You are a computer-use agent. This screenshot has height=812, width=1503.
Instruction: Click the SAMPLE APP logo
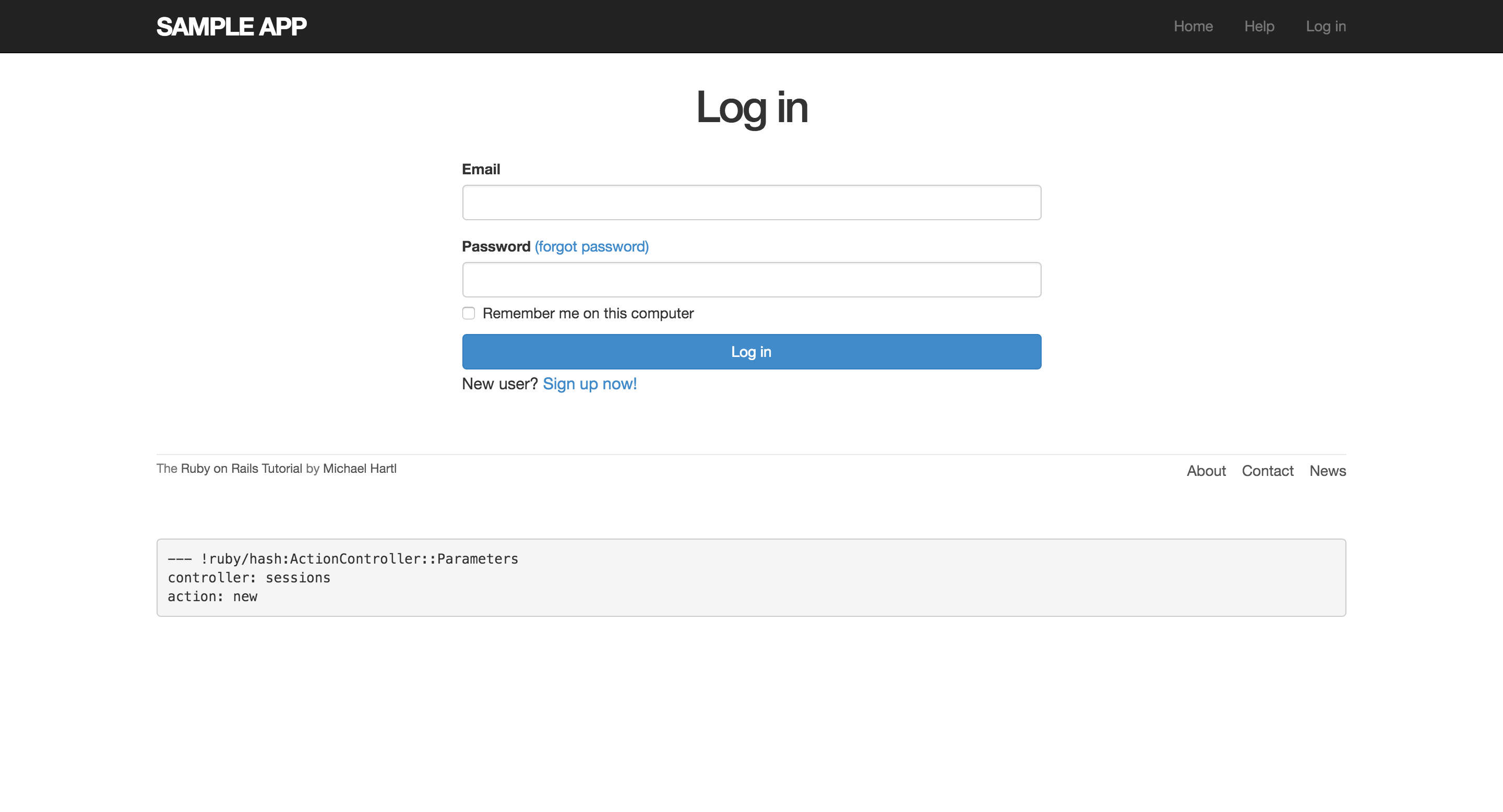tap(231, 26)
